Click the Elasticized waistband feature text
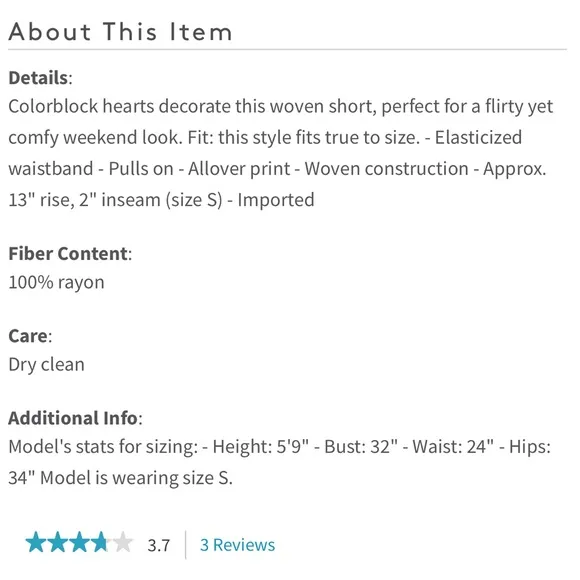Image resolution: width=580 pixels, height=580 pixels. (265, 153)
